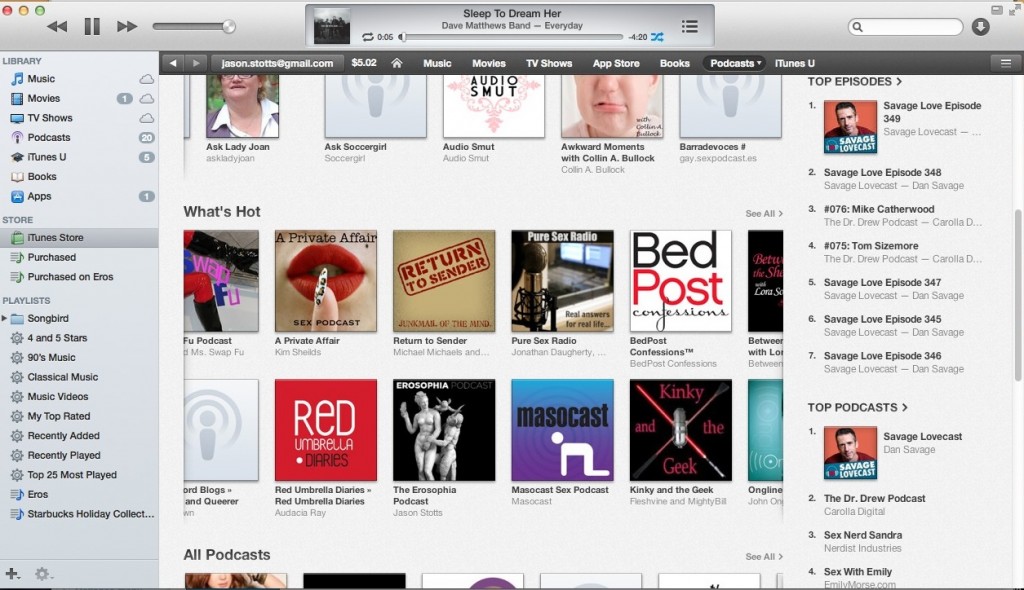Click the cloud icon beside TV Shows
Image resolution: width=1024 pixels, height=590 pixels.
click(x=146, y=118)
